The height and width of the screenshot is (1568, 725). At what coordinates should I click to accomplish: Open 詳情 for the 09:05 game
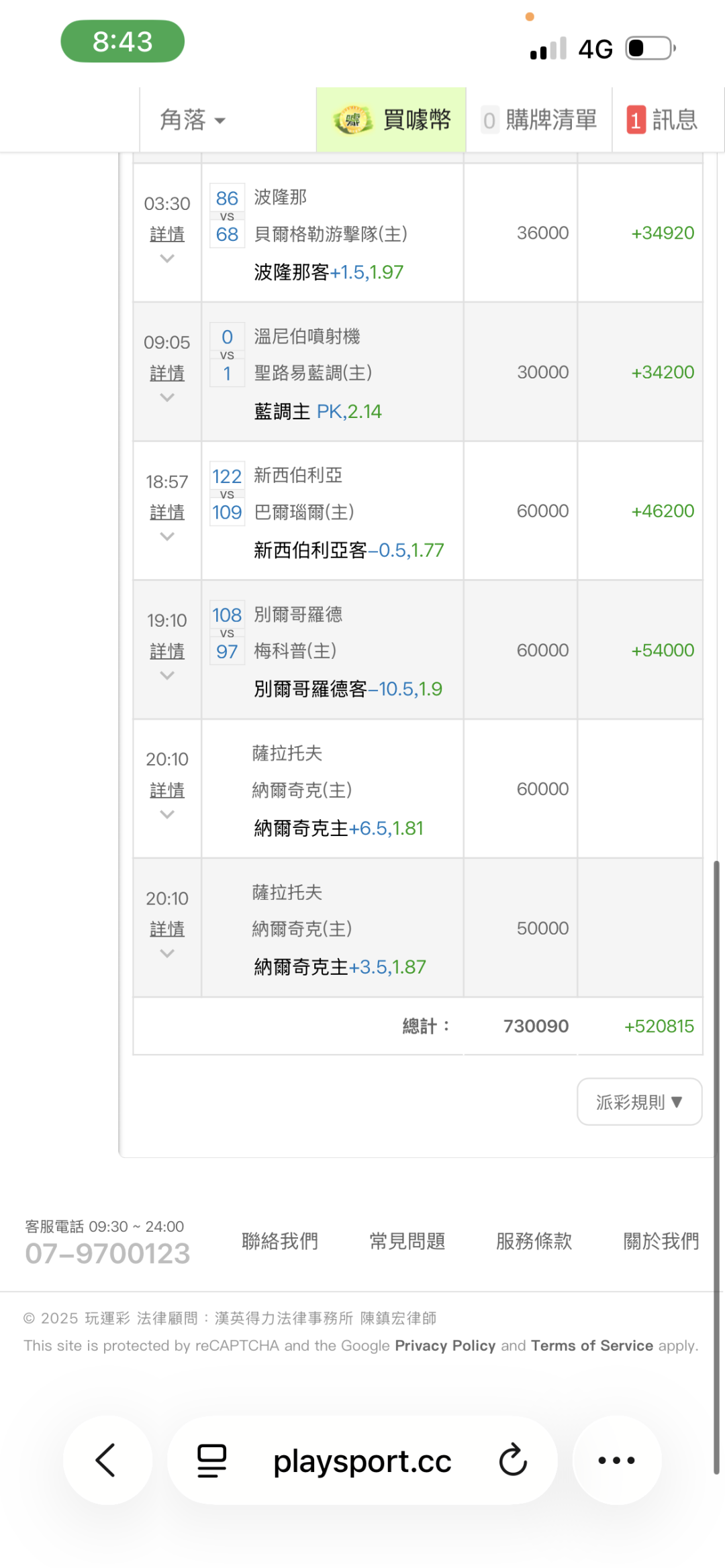(x=167, y=373)
